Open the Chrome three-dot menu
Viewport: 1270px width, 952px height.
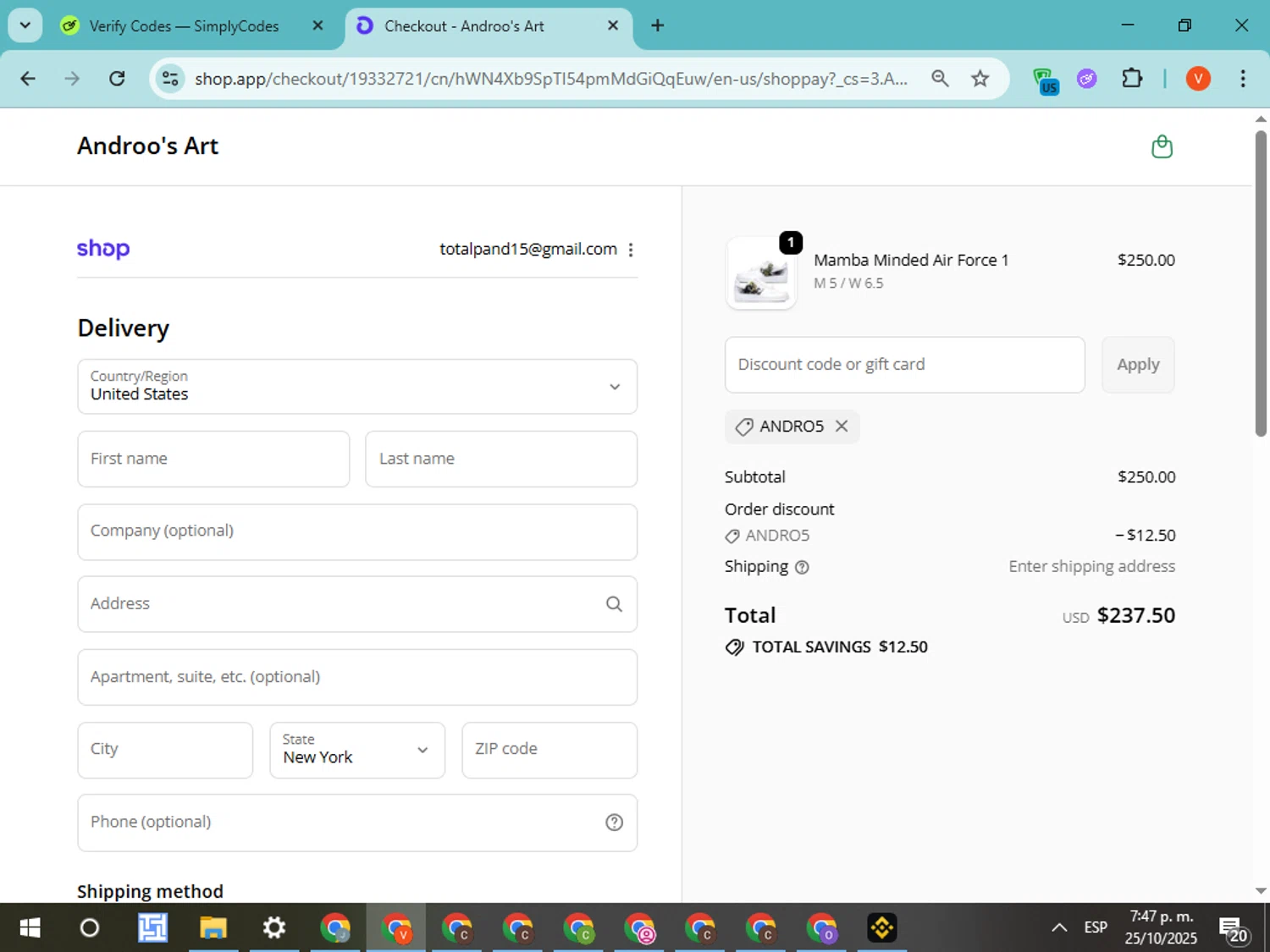[1243, 79]
